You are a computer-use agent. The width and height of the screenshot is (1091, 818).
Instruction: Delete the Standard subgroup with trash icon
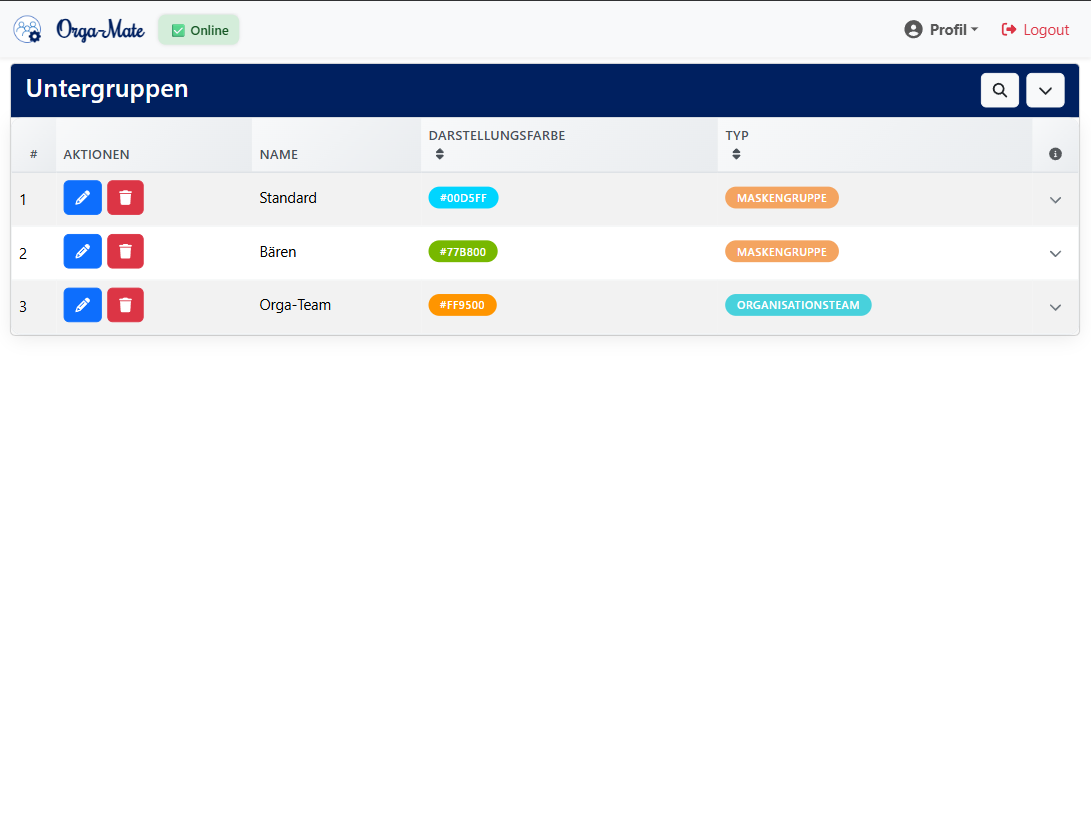coord(125,198)
